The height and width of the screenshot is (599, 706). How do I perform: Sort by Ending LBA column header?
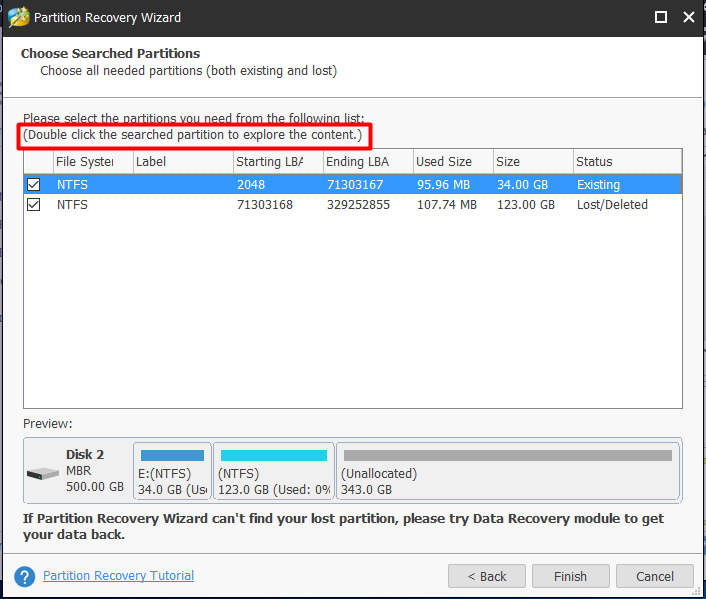click(x=368, y=161)
